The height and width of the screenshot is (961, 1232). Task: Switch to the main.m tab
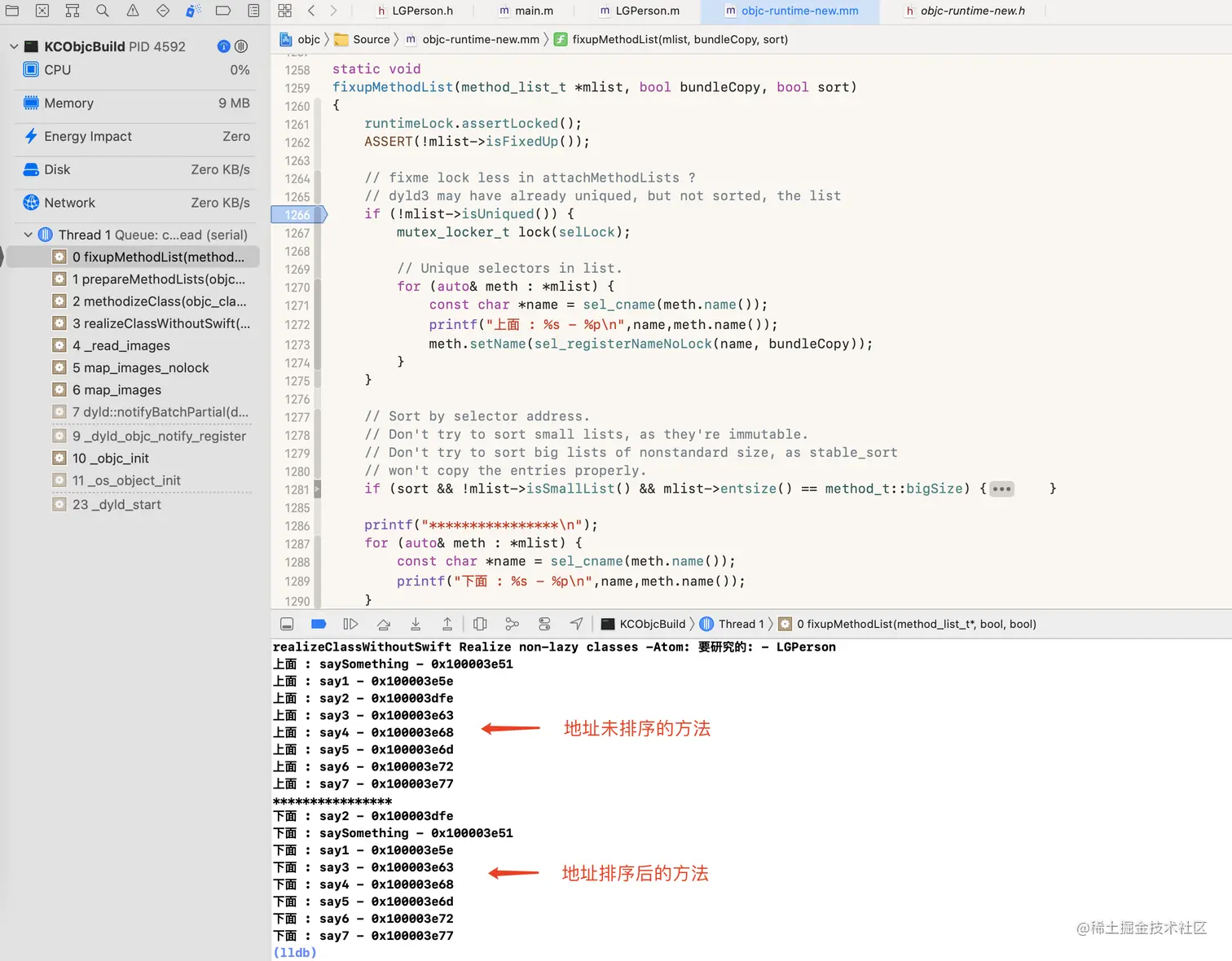[x=526, y=11]
